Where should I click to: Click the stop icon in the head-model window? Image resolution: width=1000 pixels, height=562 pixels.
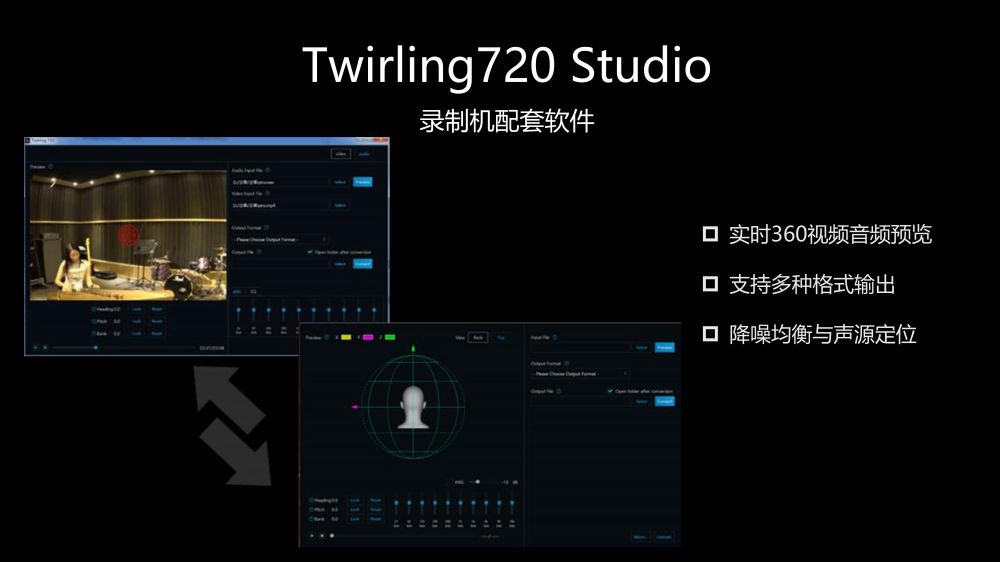[x=321, y=536]
